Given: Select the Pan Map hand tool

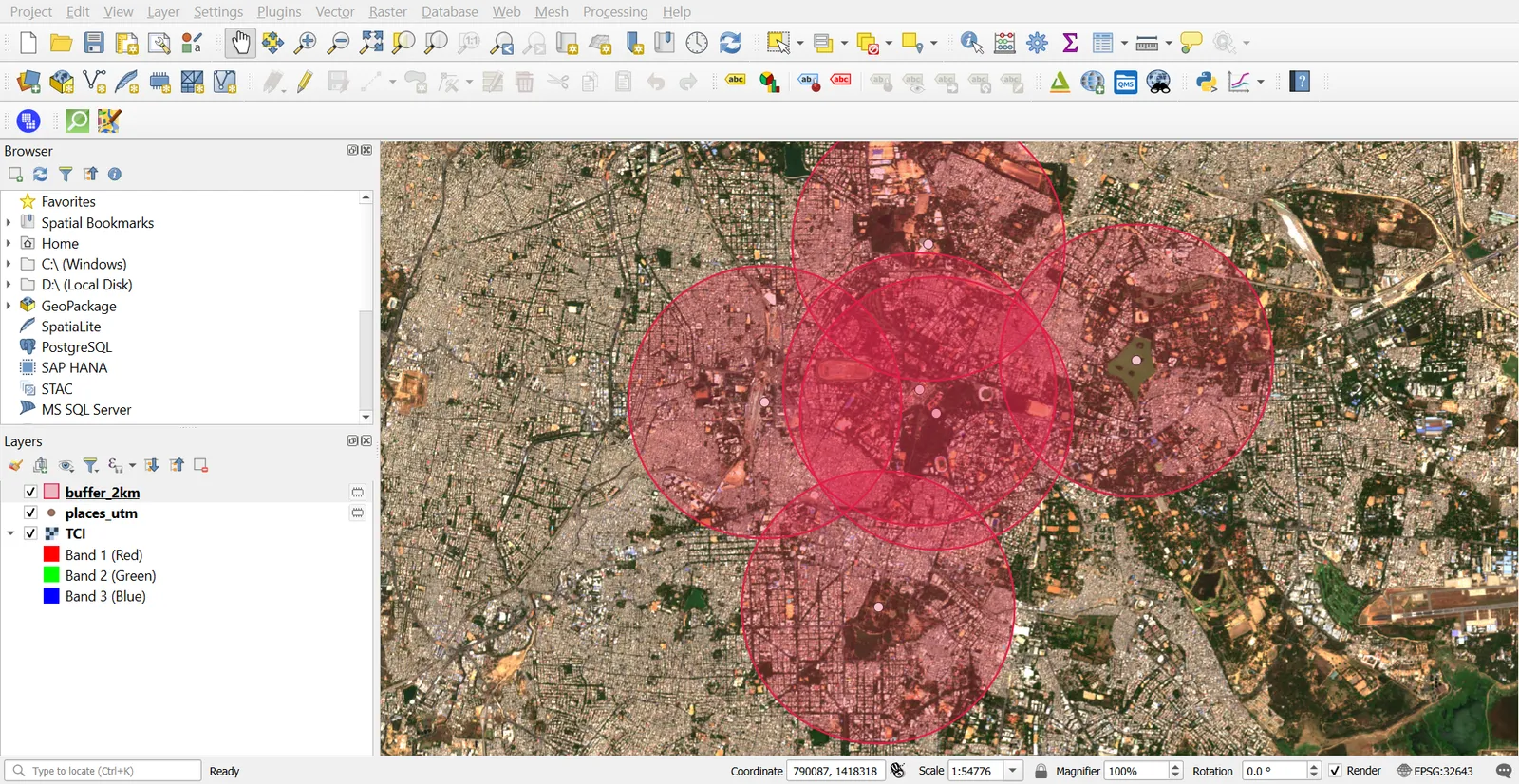Looking at the screenshot, I should click(240, 43).
